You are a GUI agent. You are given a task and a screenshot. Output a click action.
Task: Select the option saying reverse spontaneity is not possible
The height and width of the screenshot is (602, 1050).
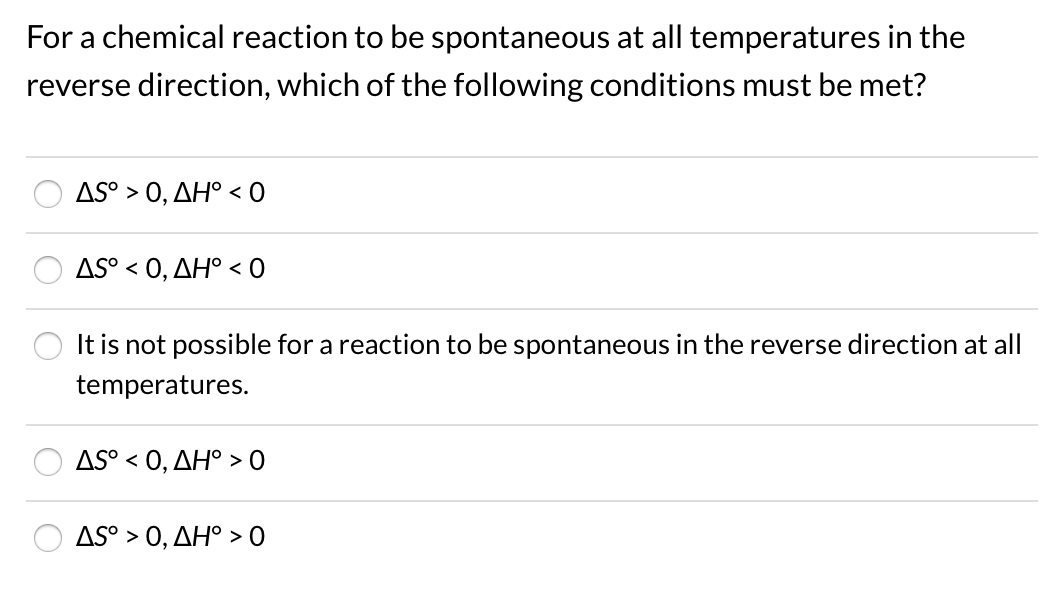[x=47, y=346]
